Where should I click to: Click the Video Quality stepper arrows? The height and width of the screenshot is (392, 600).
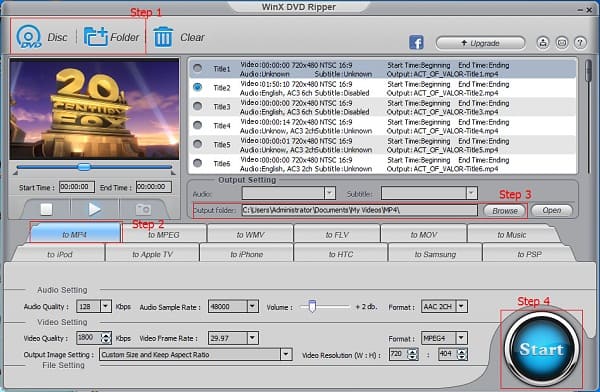point(106,338)
